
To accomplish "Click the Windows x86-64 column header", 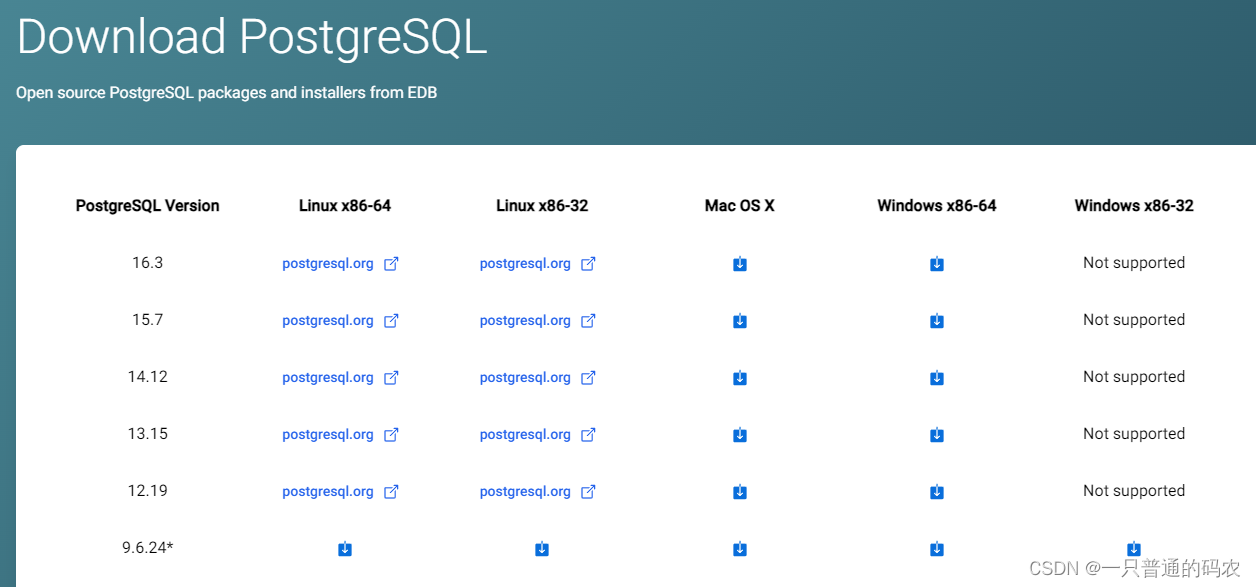I will tap(937, 206).
